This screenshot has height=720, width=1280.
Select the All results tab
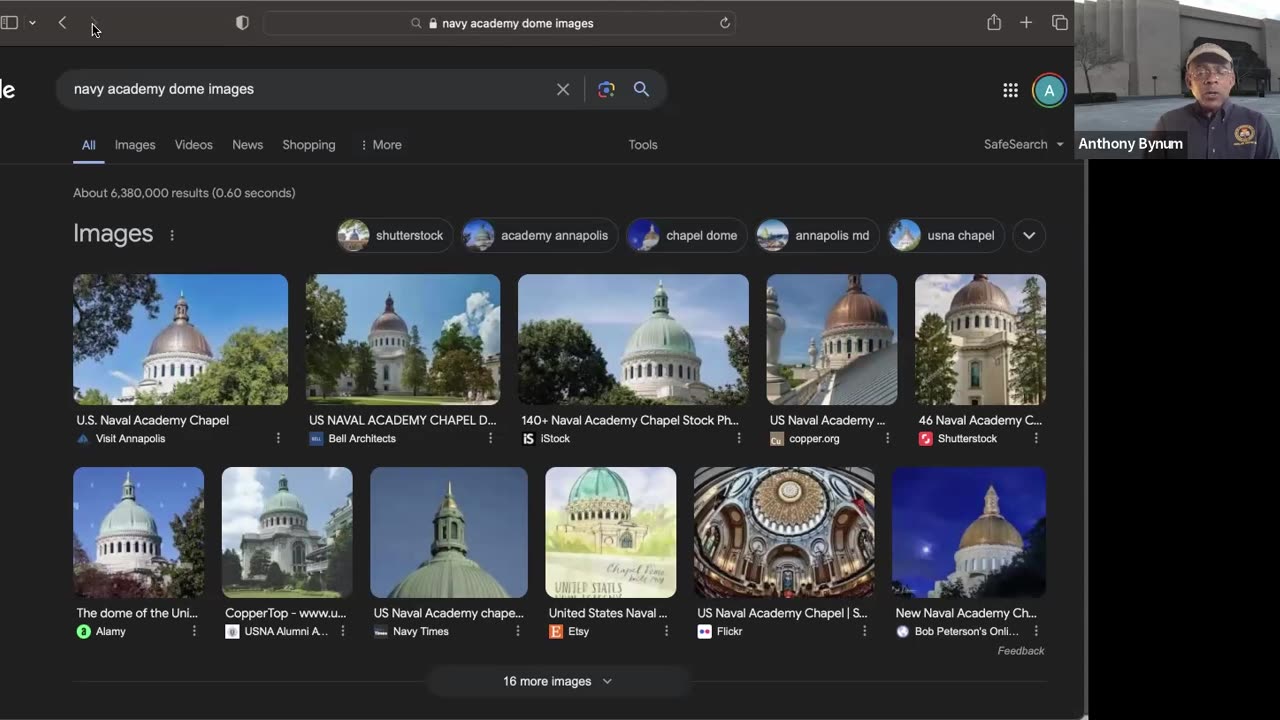(x=88, y=145)
